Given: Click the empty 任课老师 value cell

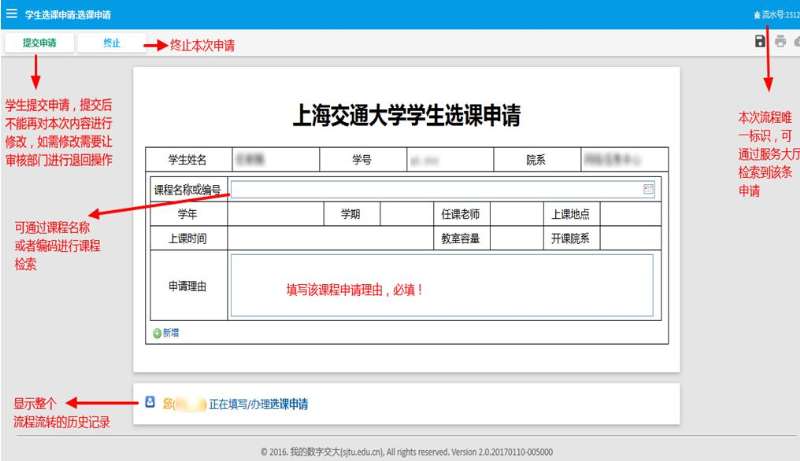Looking at the screenshot, I should tap(515, 213).
